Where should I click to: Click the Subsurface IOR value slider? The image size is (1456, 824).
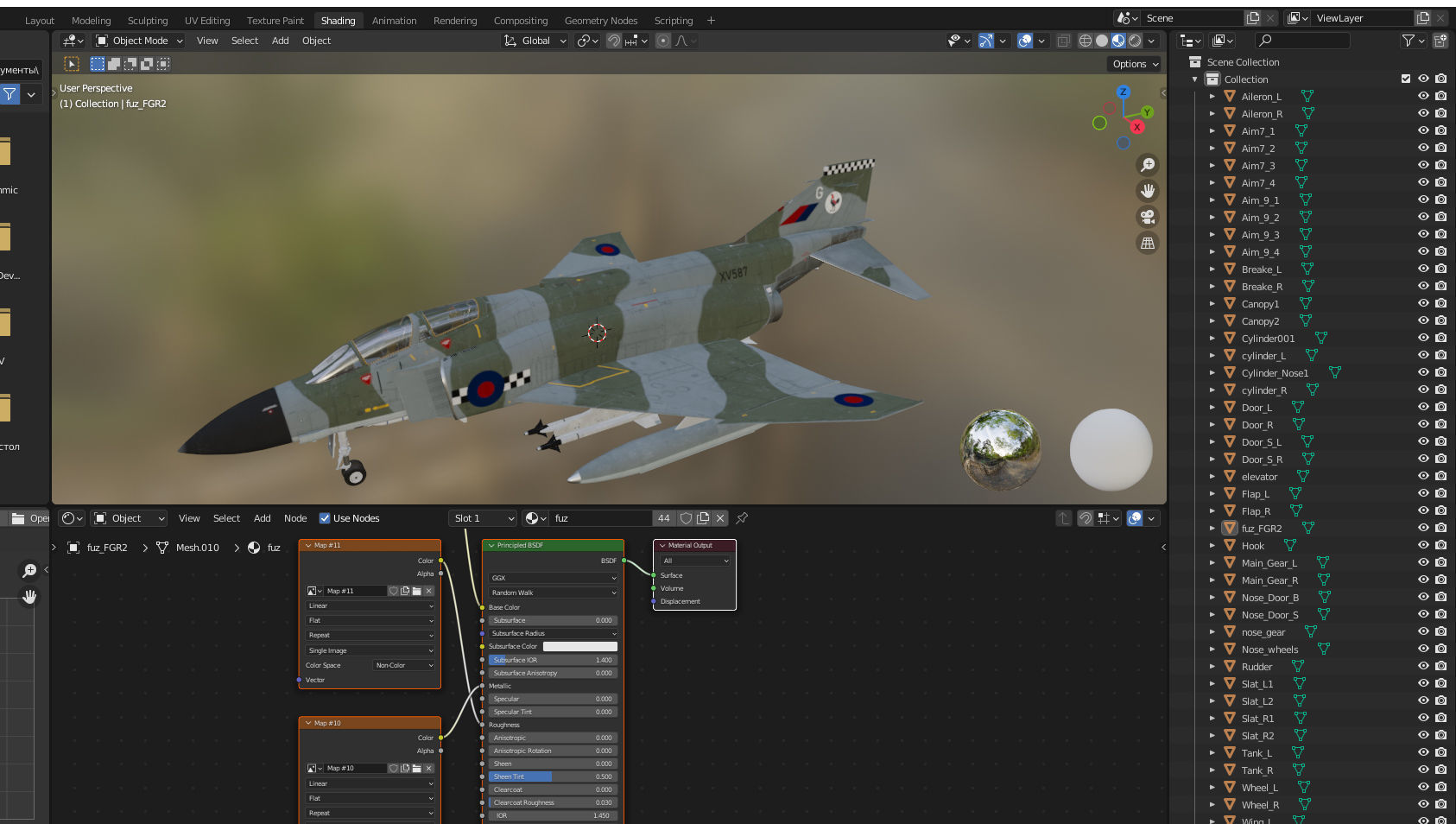click(553, 660)
